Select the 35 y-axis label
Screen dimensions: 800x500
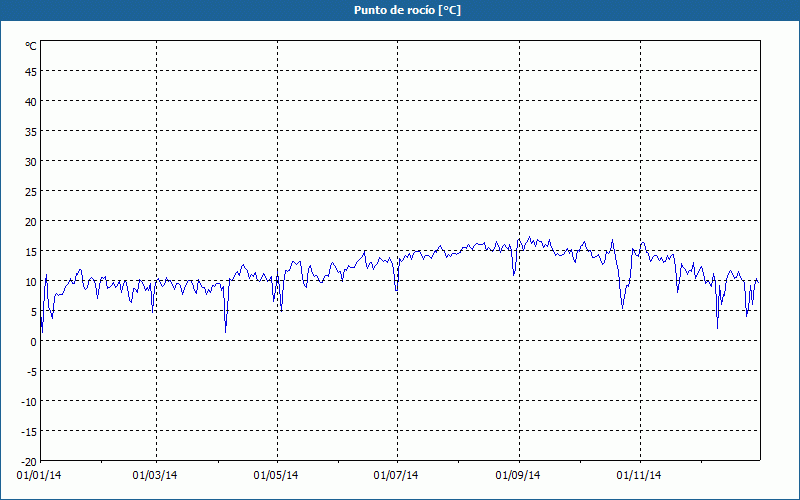click(31, 132)
